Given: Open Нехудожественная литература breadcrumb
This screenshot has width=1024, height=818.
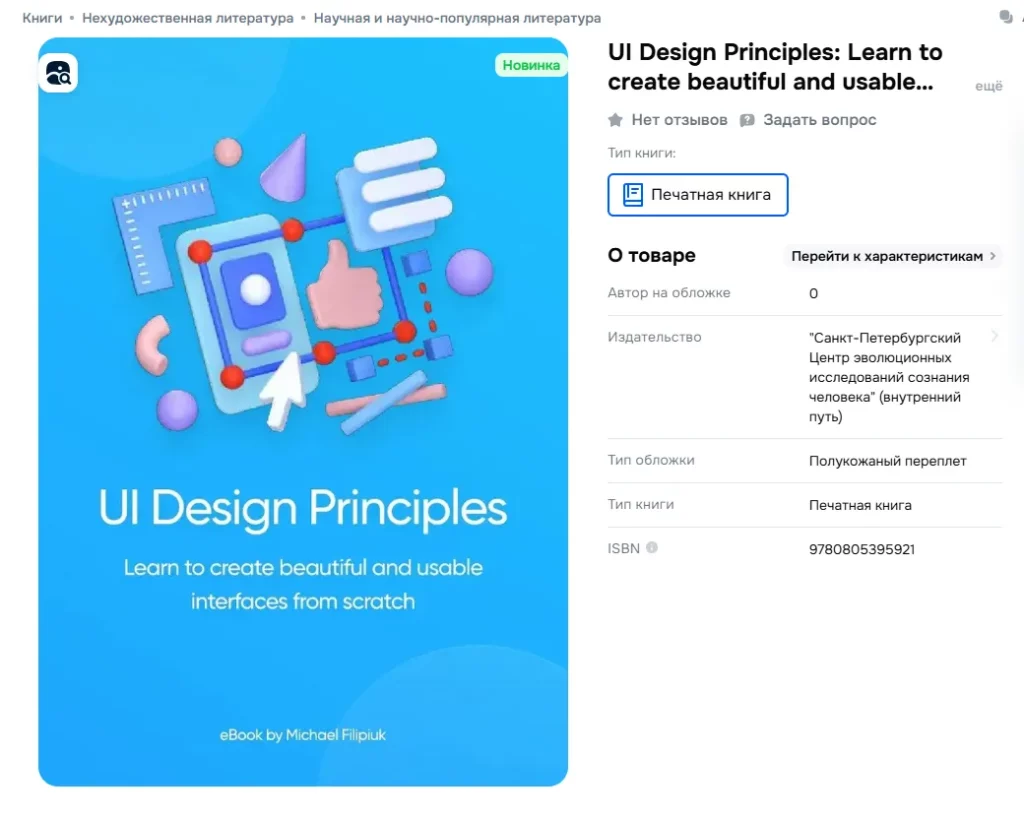Looking at the screenshot, I should pos(187,18).
